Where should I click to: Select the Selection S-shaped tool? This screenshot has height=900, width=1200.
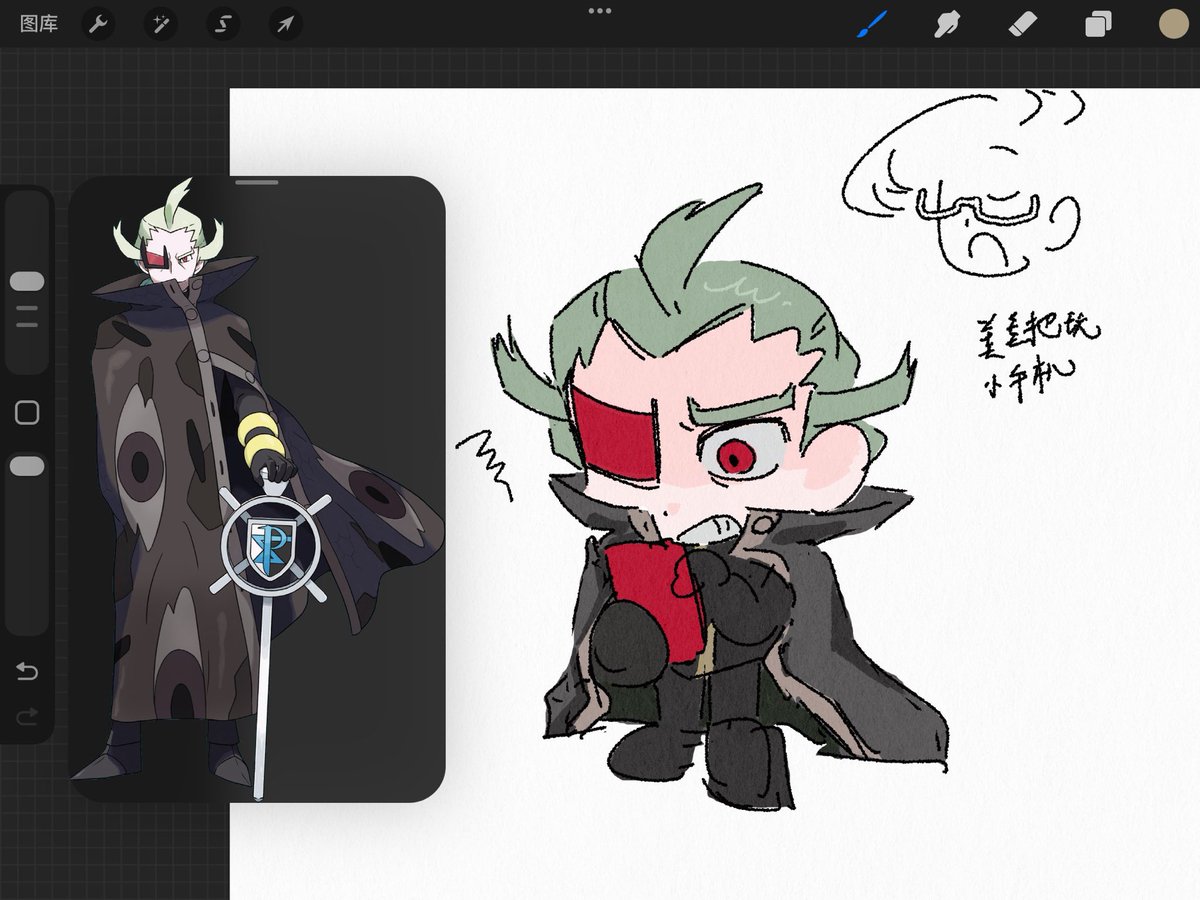[223, 24]
